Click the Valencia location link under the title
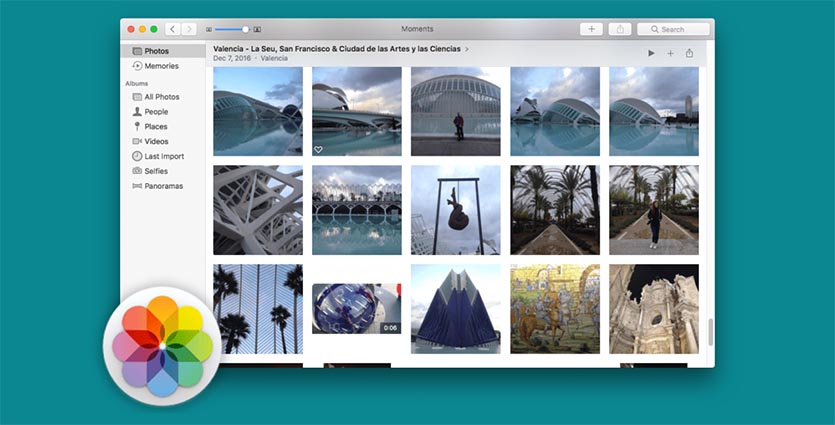This screenshot has width=835, height=425. (x=274, y=59)
